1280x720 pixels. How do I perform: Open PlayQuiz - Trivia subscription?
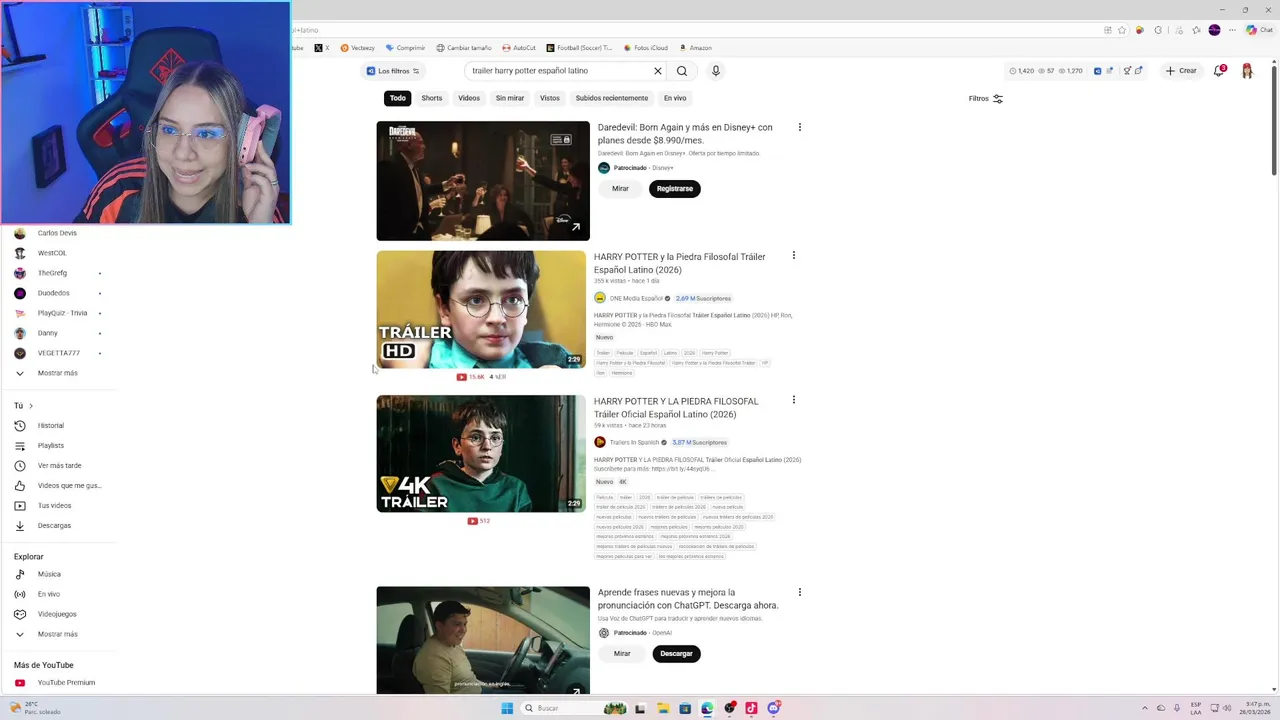pyautogui.click(x=62, y=313)
